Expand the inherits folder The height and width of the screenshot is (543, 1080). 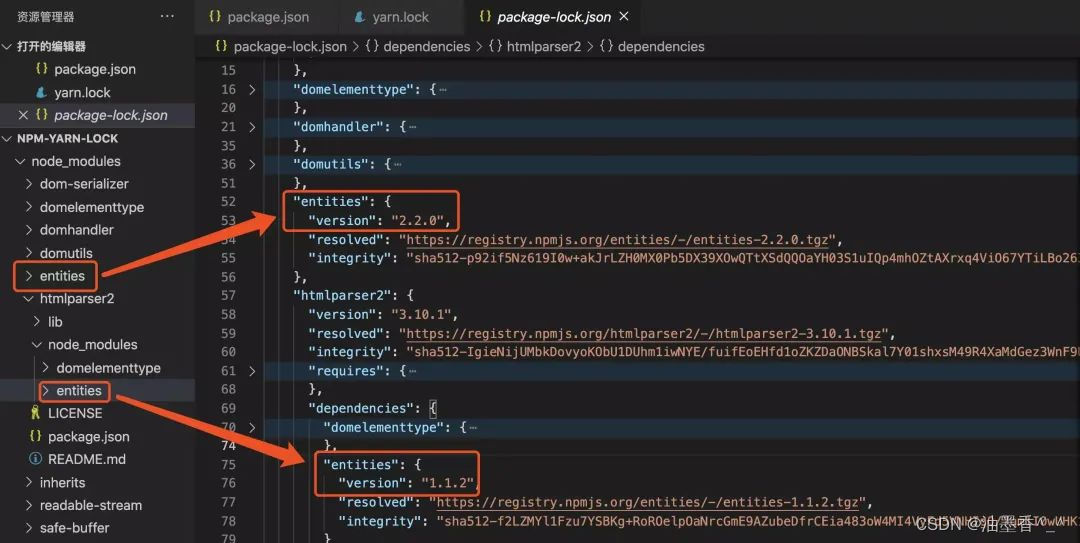(29, 482)
